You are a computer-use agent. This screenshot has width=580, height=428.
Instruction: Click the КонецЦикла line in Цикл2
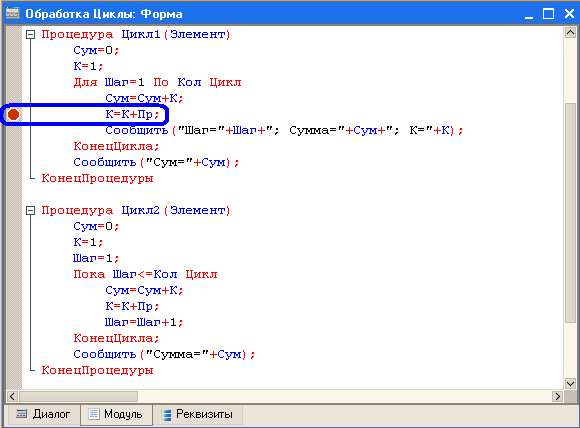(116, 338)
